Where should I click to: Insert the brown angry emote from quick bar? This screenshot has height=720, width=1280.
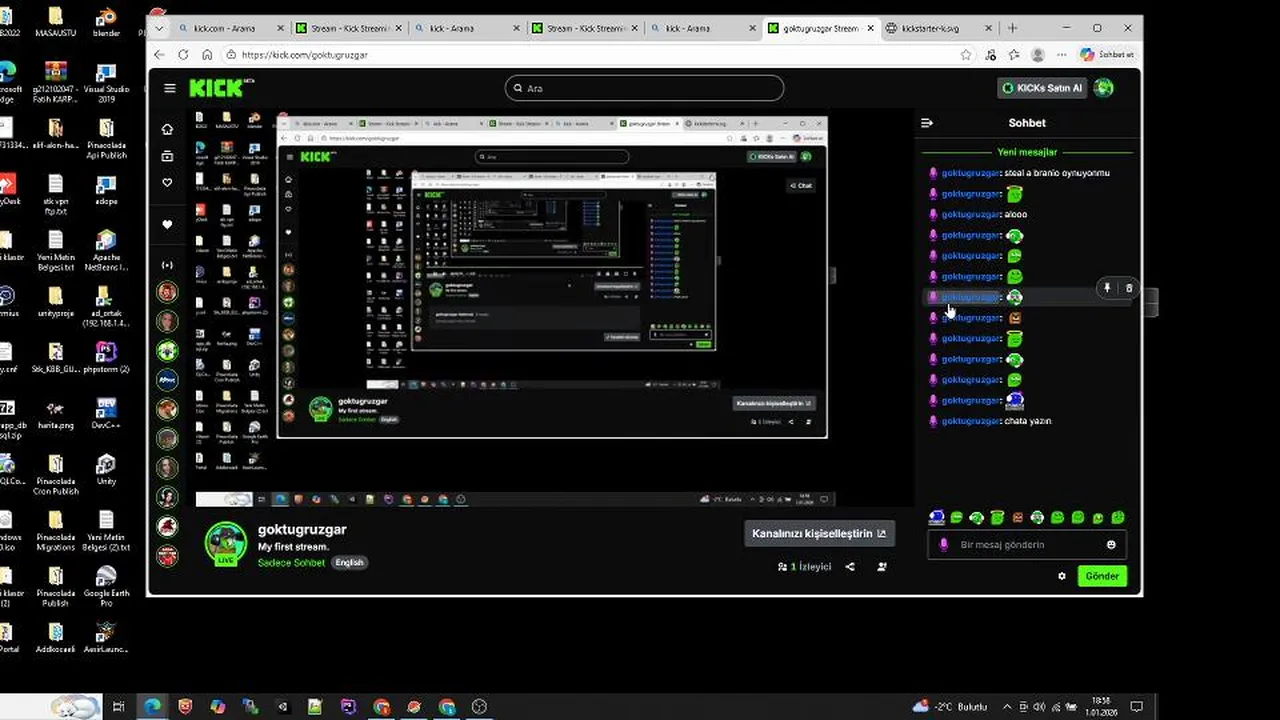pyautogui.click(x=1018, y=518)
